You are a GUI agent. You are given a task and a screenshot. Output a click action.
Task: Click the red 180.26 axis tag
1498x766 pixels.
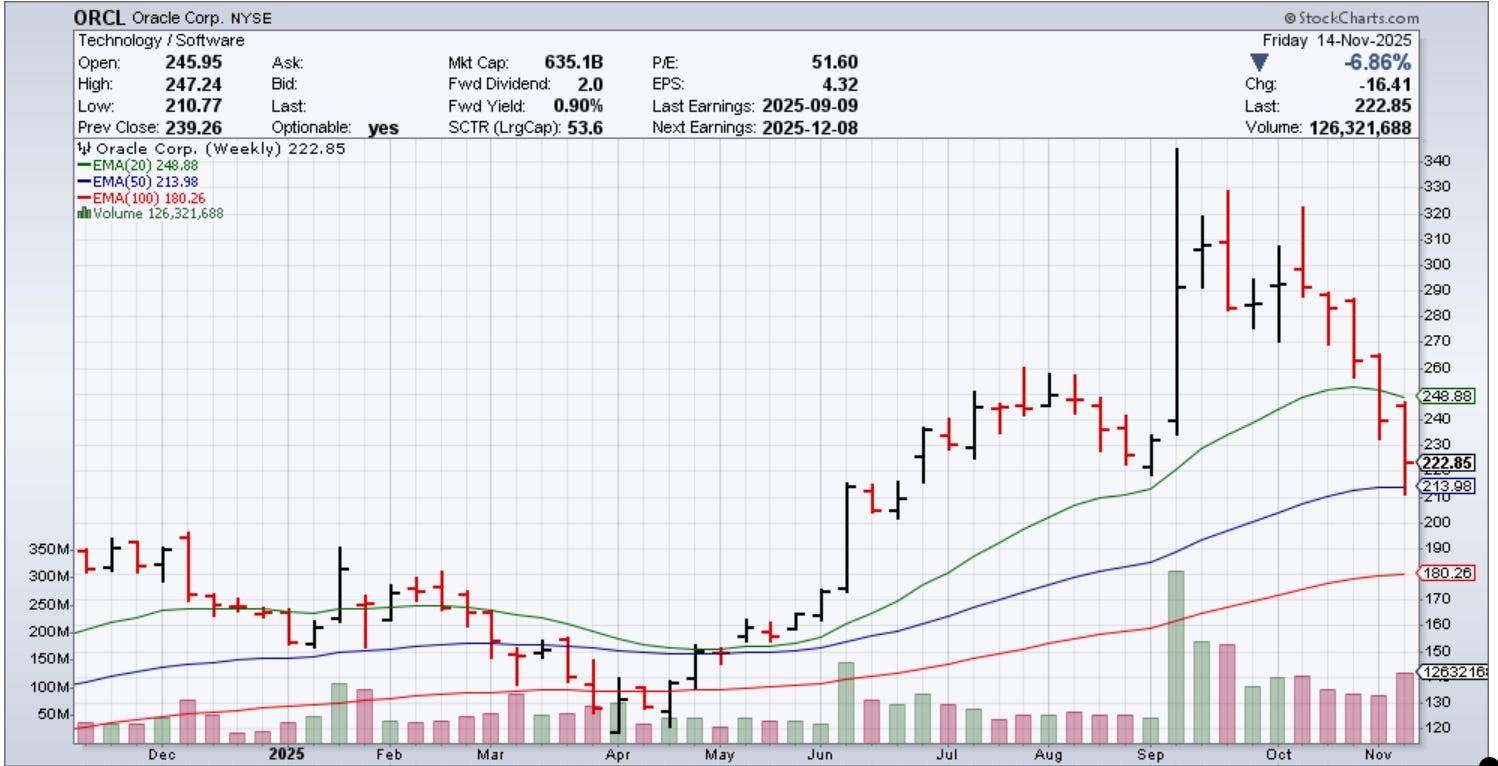tap(1448, 573)
